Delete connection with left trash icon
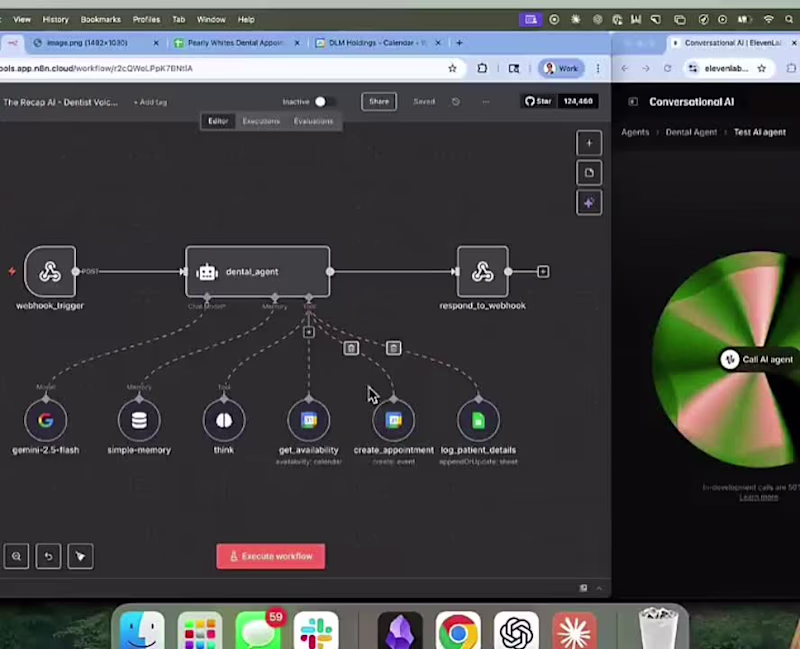The image size is (800, 649). pyautogui.click(x=351, y=348)
